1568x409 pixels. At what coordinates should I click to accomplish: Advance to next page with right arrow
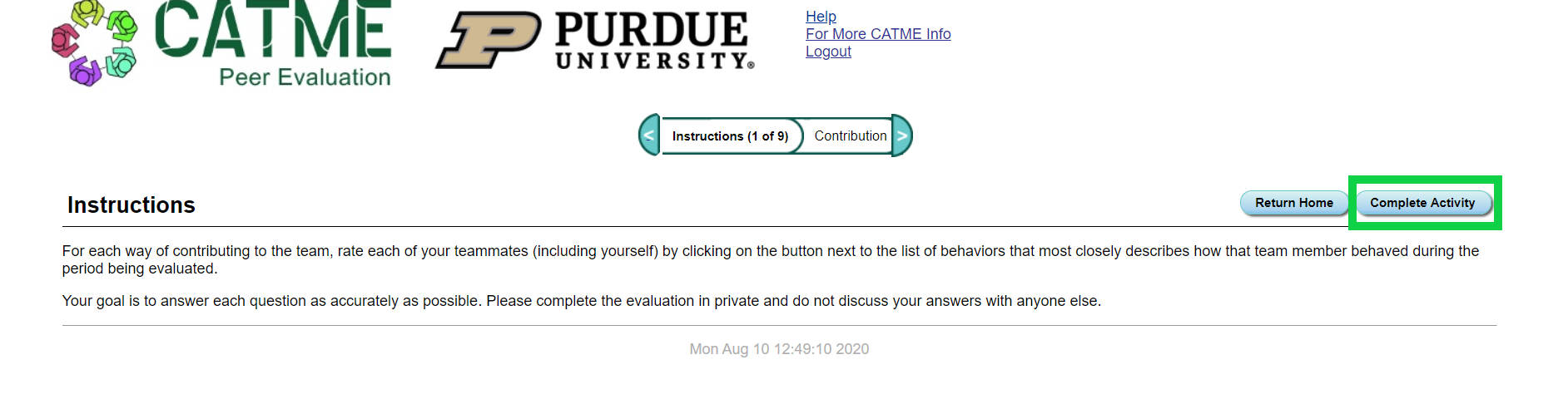click(902, 136)
